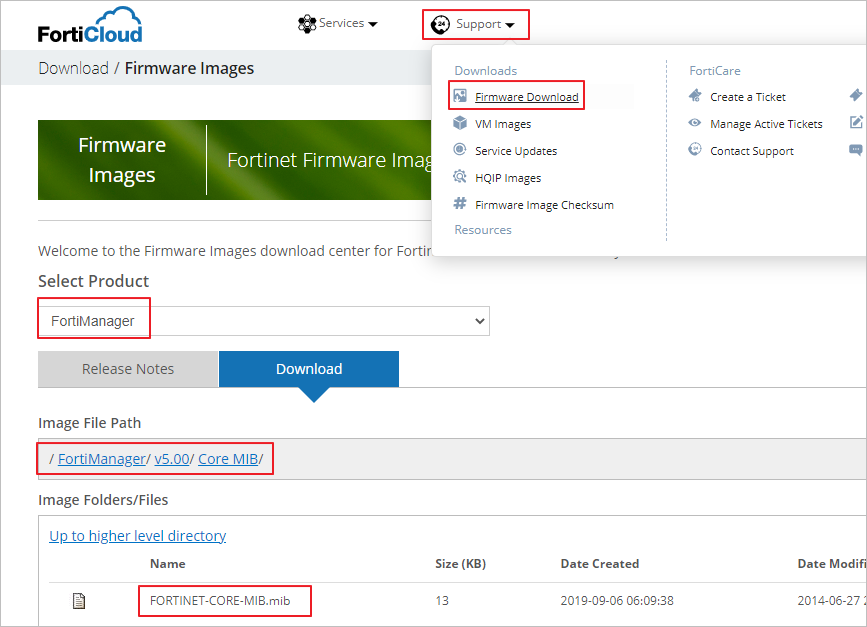This screenshot has width=867, height=627.
Task: Click the Firmware Image Checksum hash icon
Action: pos(460,203)
